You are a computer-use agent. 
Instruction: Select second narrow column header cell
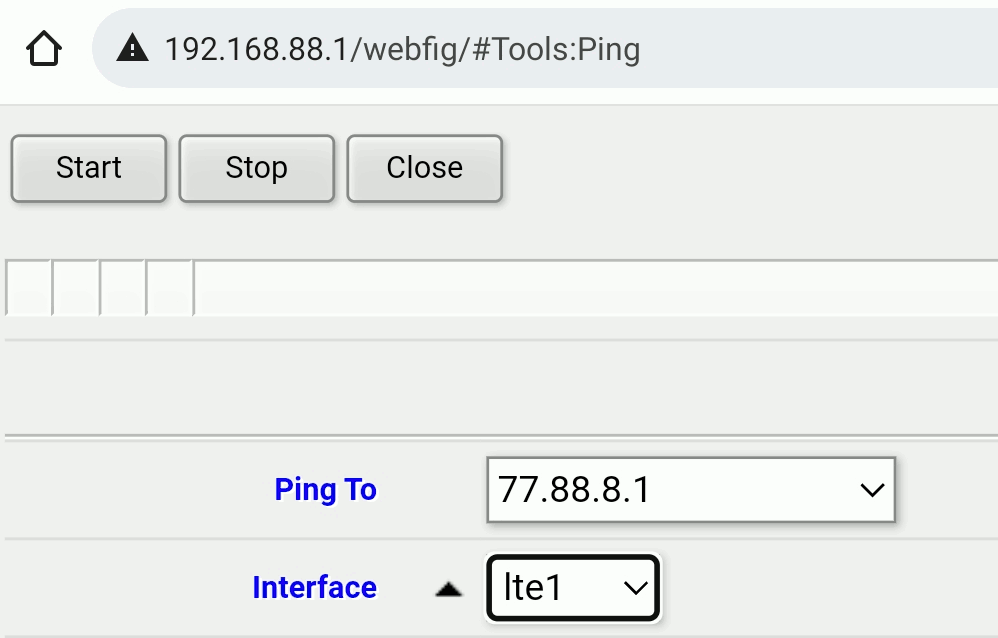(x=76, y=289)
